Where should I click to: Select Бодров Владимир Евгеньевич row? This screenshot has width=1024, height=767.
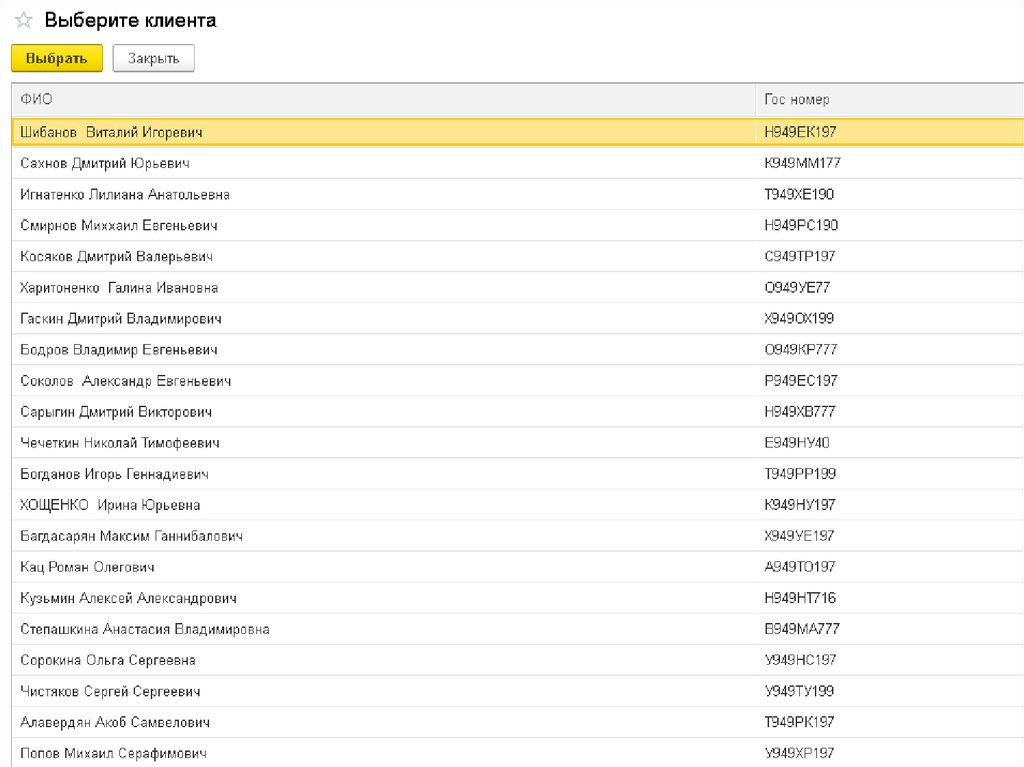pyautogui.click(x=119, y=350)
